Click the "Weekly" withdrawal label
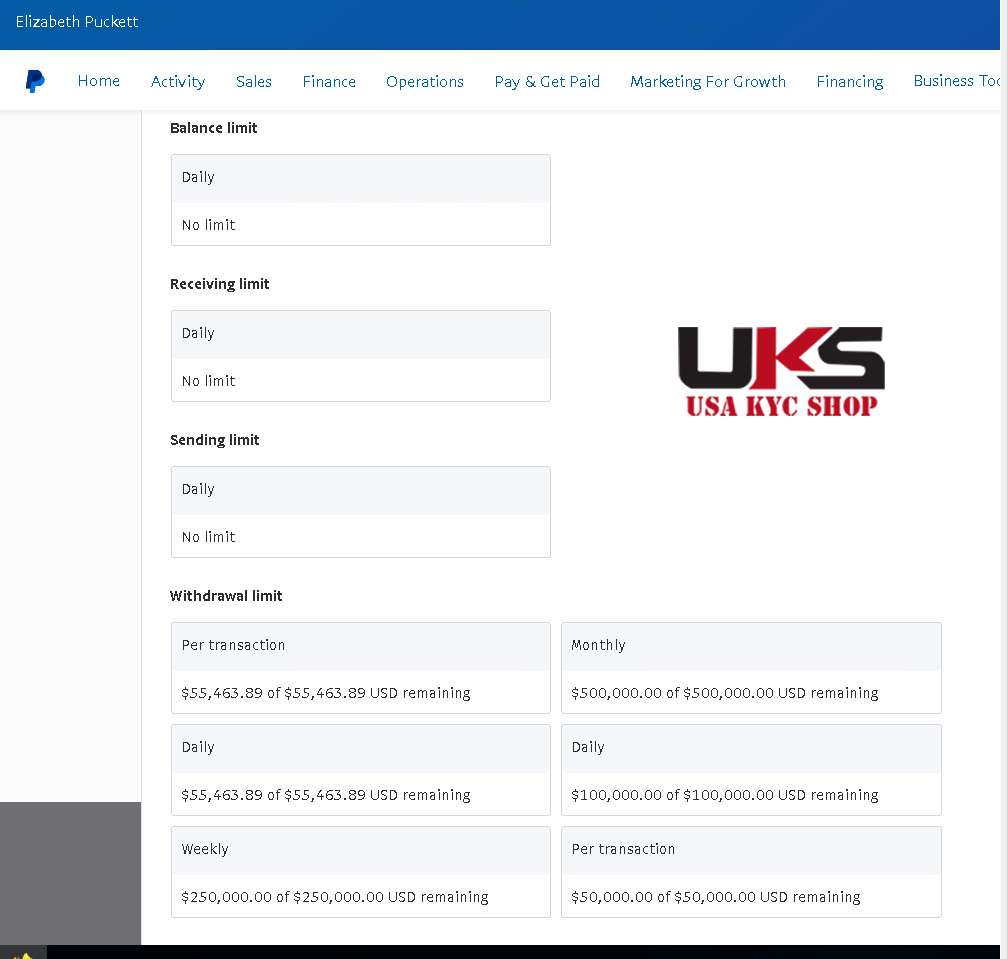The height and width of the screenshot is (959, 1007). point(205,849)
